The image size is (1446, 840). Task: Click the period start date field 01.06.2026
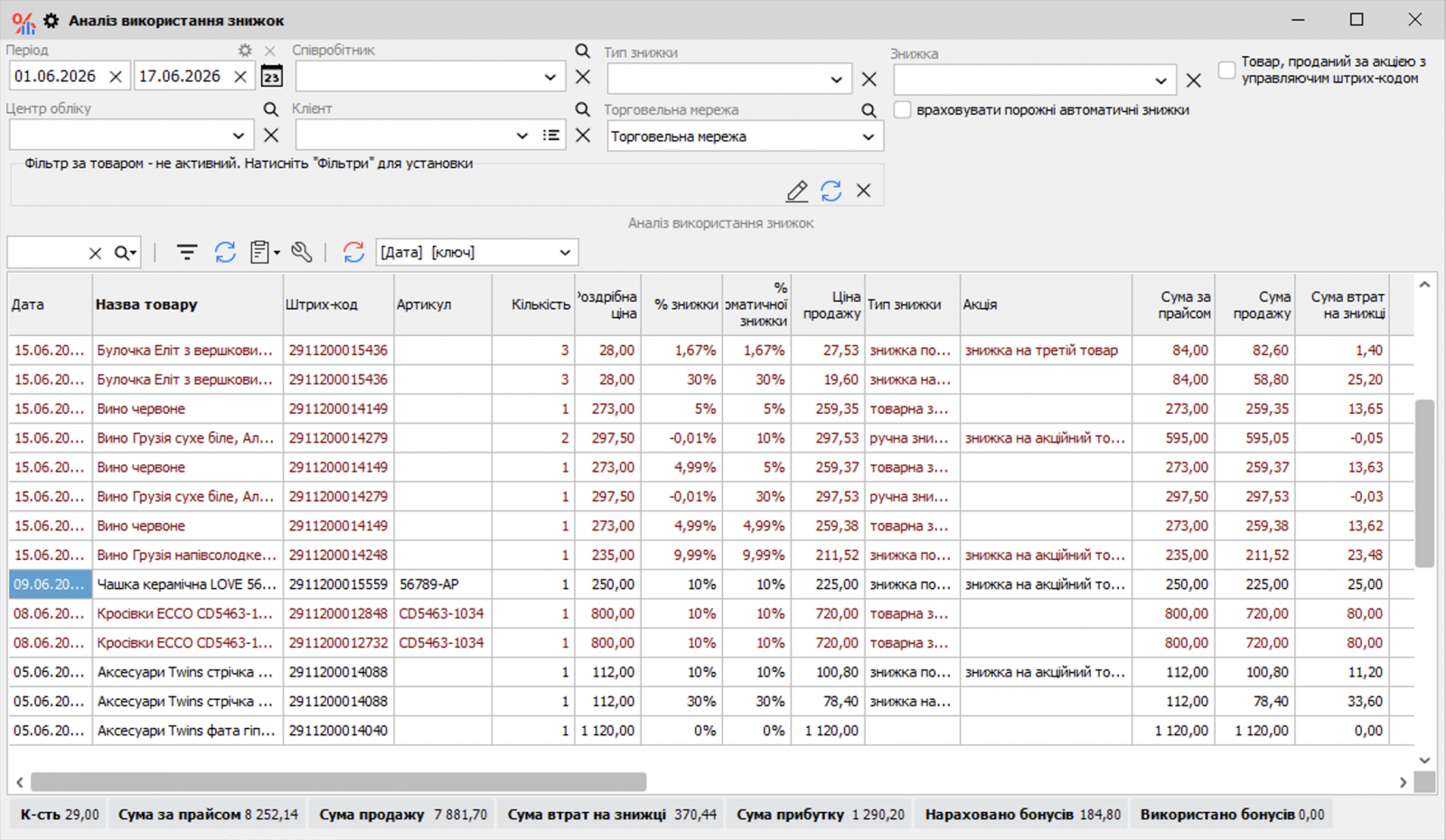pos(57,77)
